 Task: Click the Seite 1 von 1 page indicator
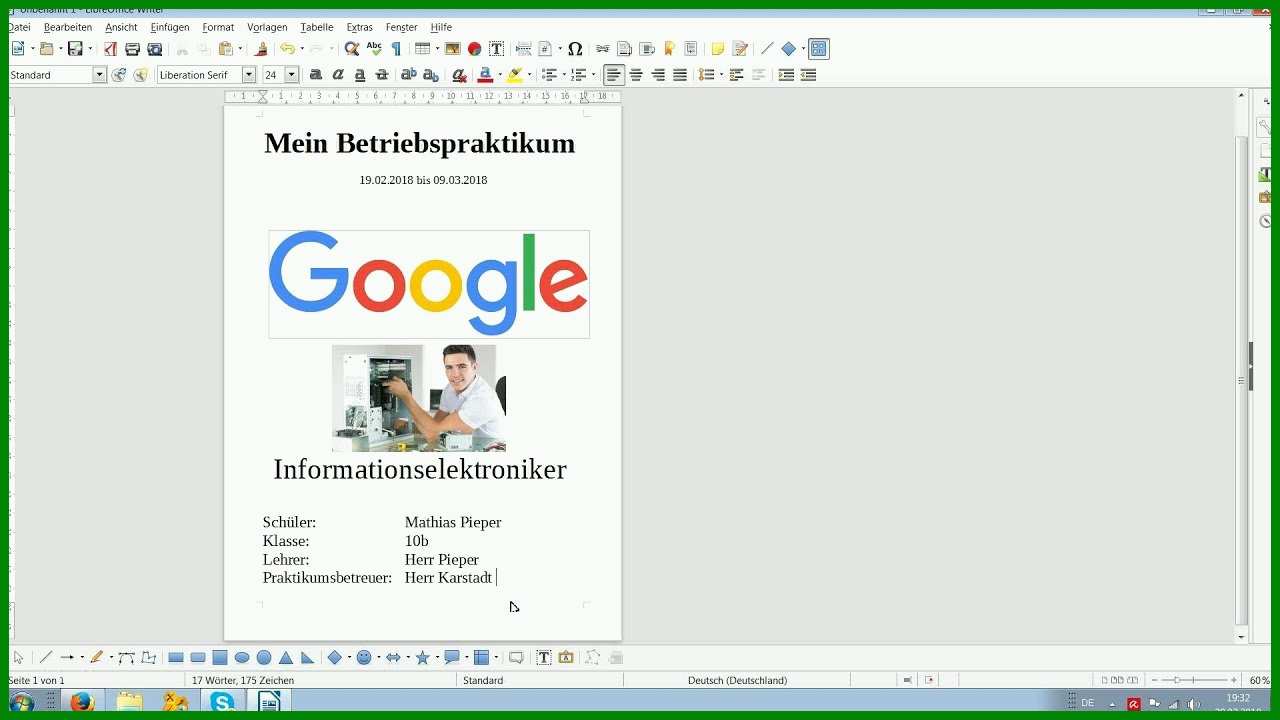36,680
